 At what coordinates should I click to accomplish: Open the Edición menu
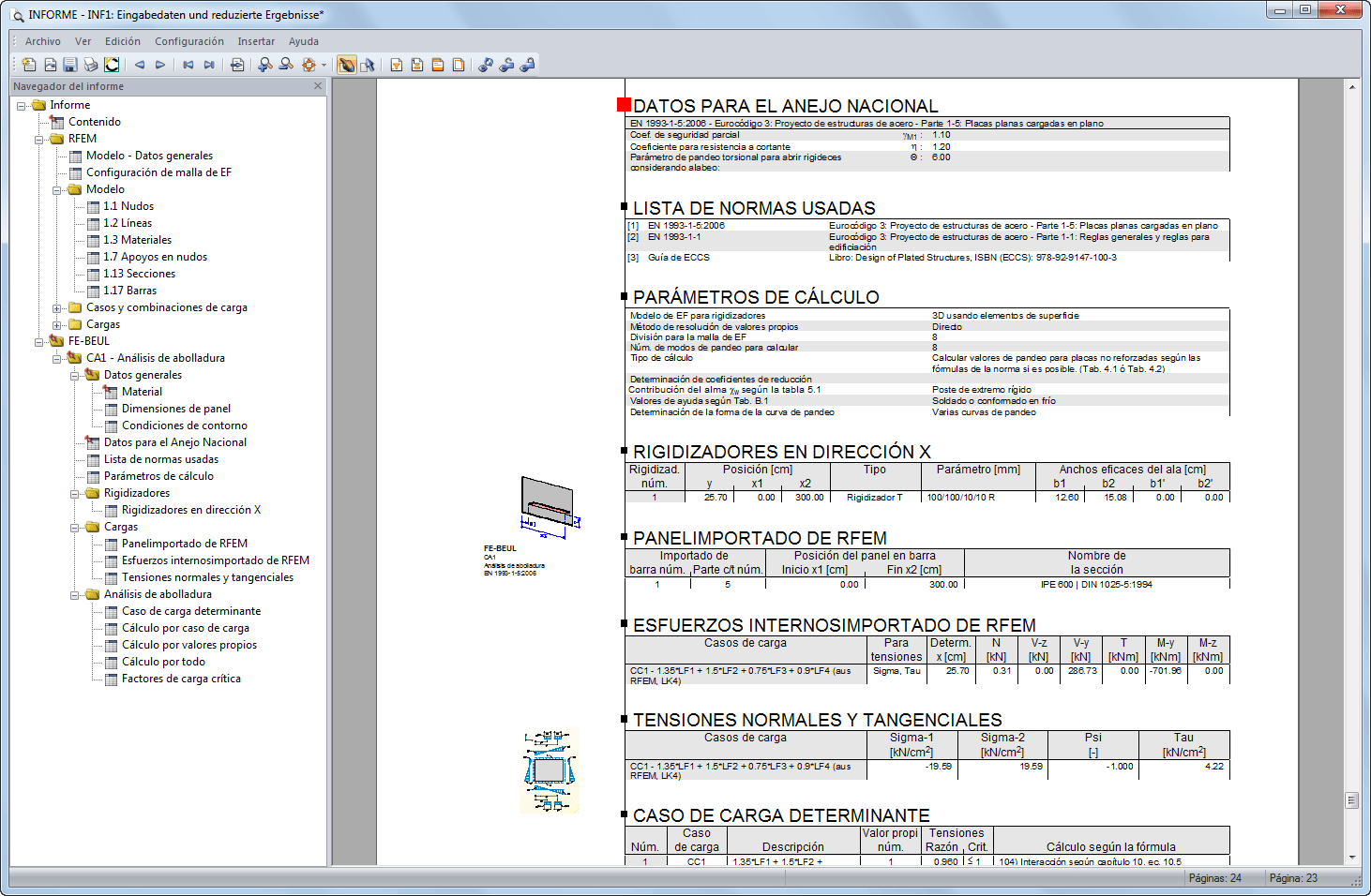[123, 41]
